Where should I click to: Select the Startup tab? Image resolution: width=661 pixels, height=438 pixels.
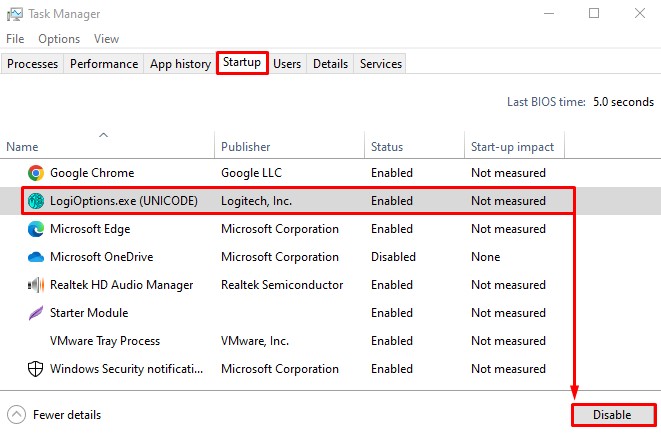[x=242, y=62]
